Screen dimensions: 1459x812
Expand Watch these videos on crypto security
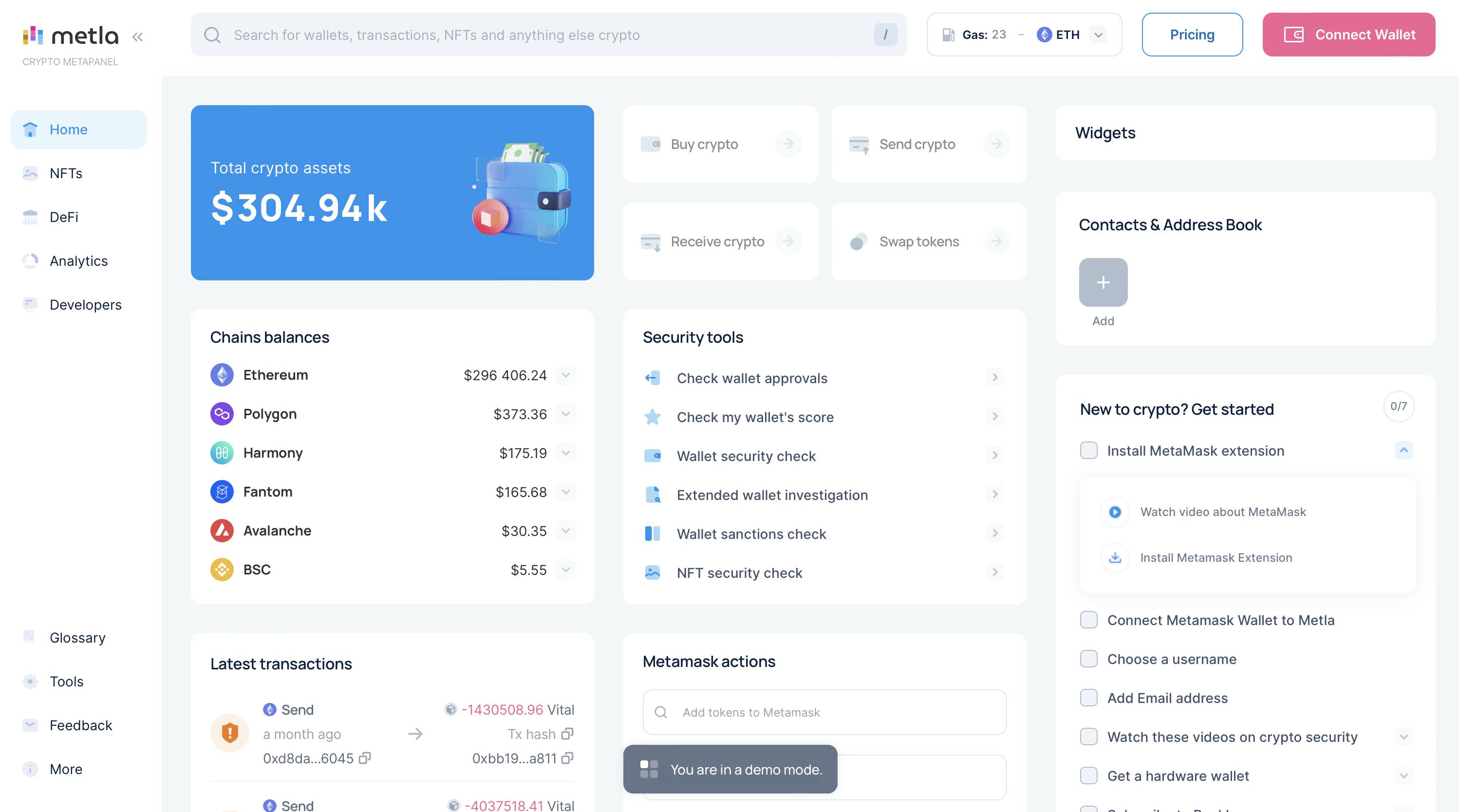pos(1403,737)
